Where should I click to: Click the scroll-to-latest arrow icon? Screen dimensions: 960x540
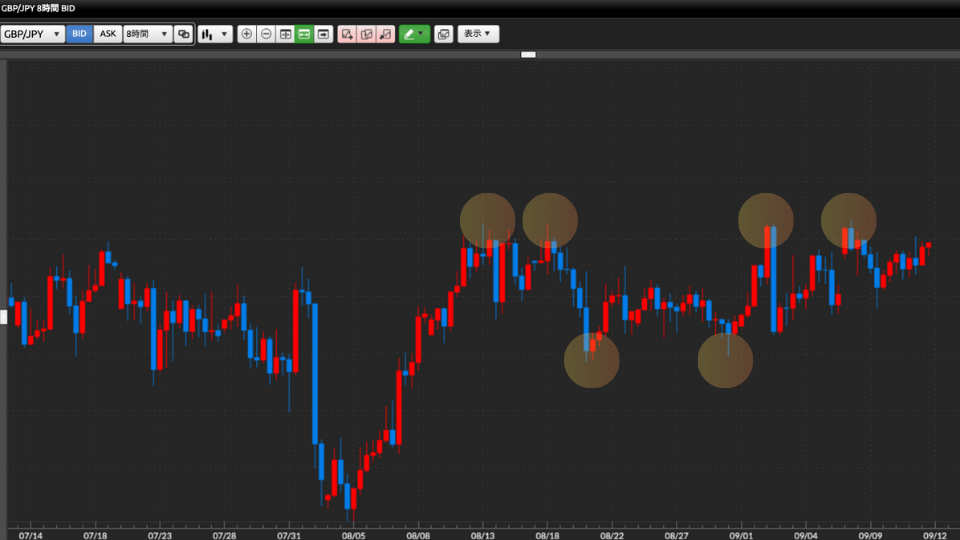(x=323, y=34)
